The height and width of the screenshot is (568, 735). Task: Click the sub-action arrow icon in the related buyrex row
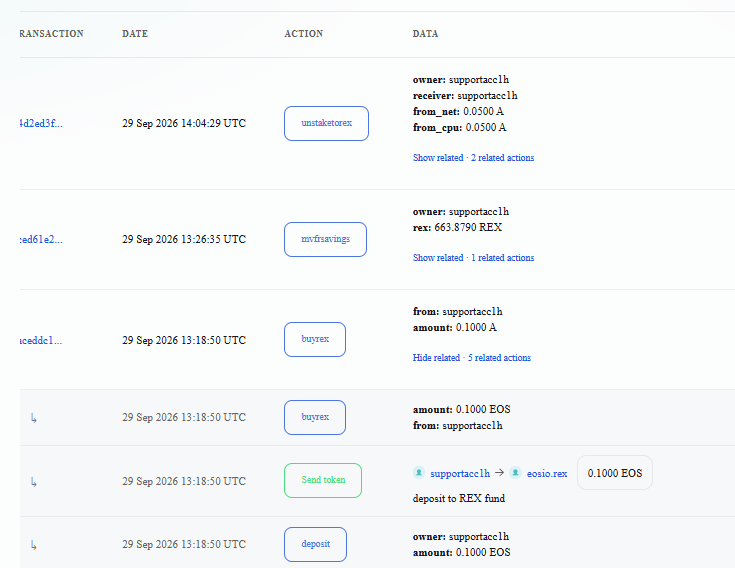point(33,418)
